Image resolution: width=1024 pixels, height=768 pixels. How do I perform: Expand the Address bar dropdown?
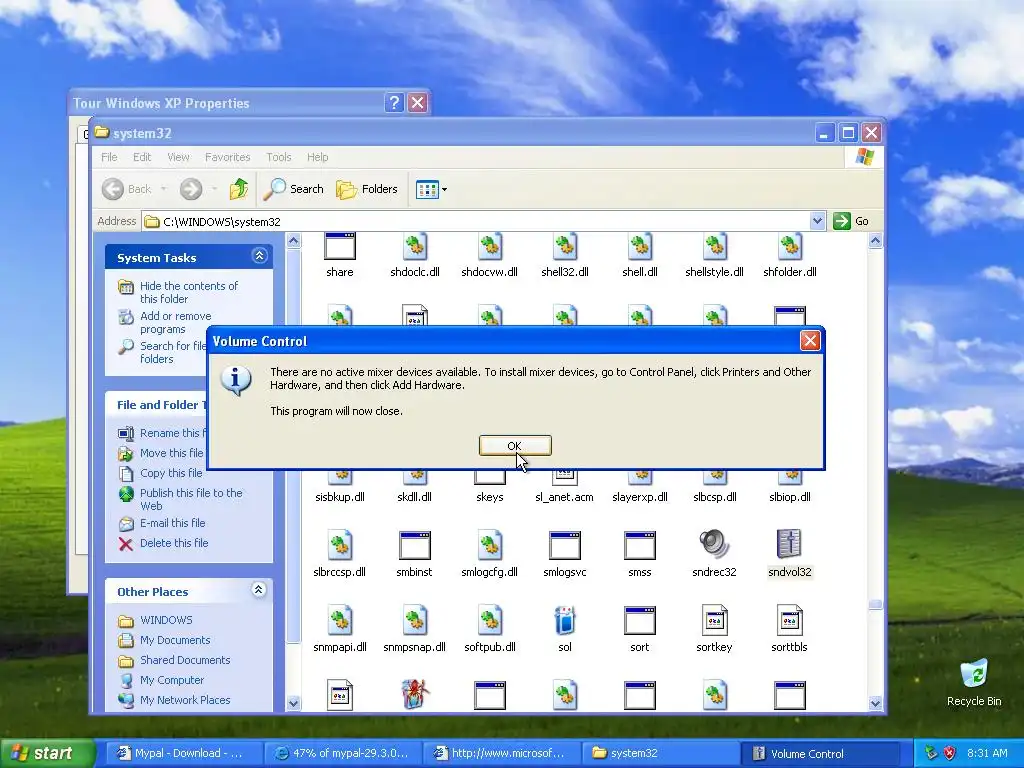[x=817, y=221]
